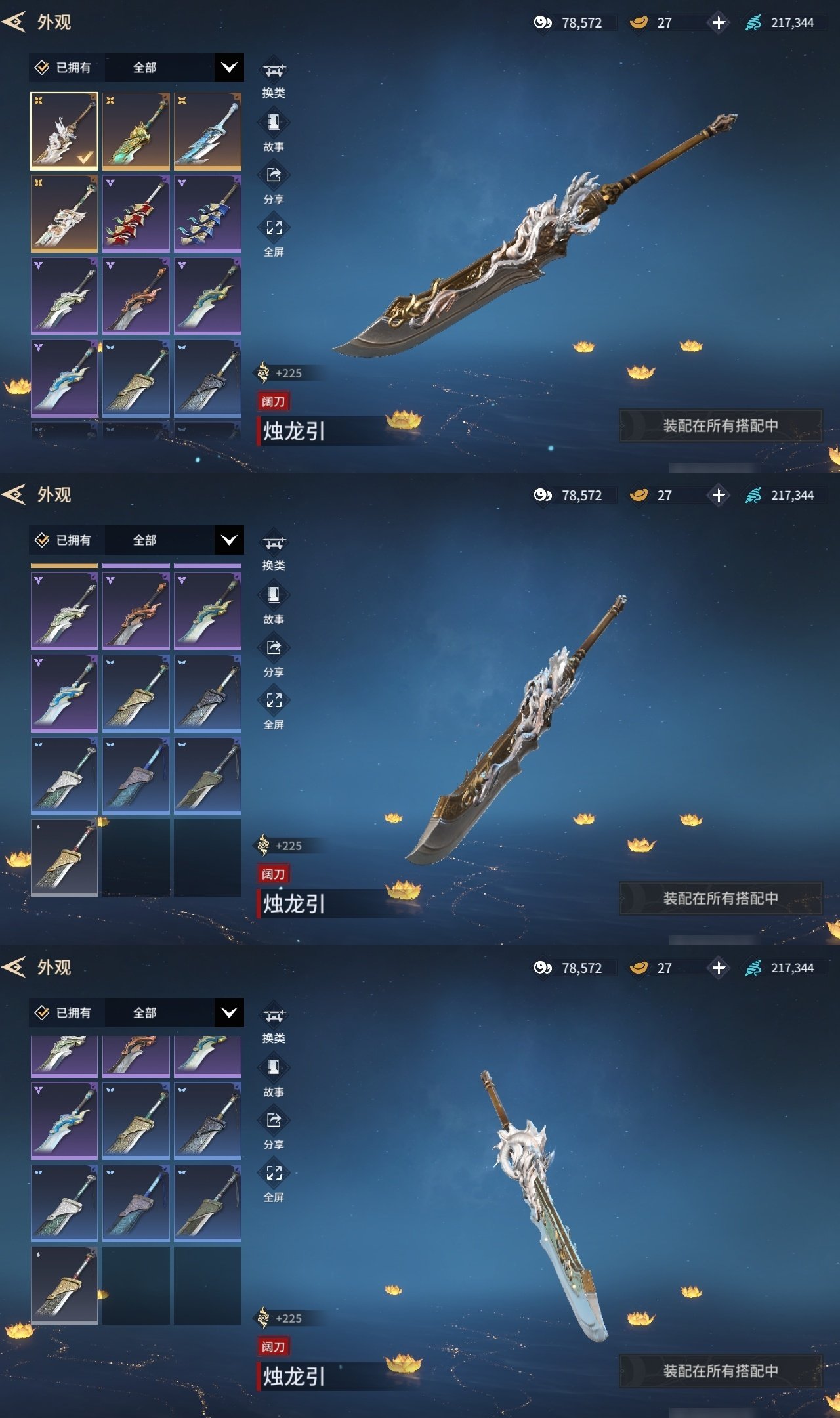Enter 全屏 fullscreen view in the top screenshot
This screenshot has height=1418, width=840.
click(274, 228)
